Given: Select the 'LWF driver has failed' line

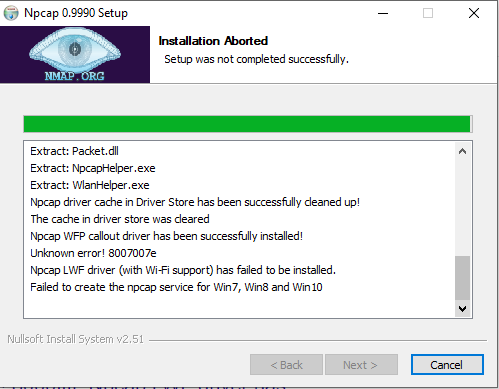Looking at the screenshot, I should [x=183, y=270].
